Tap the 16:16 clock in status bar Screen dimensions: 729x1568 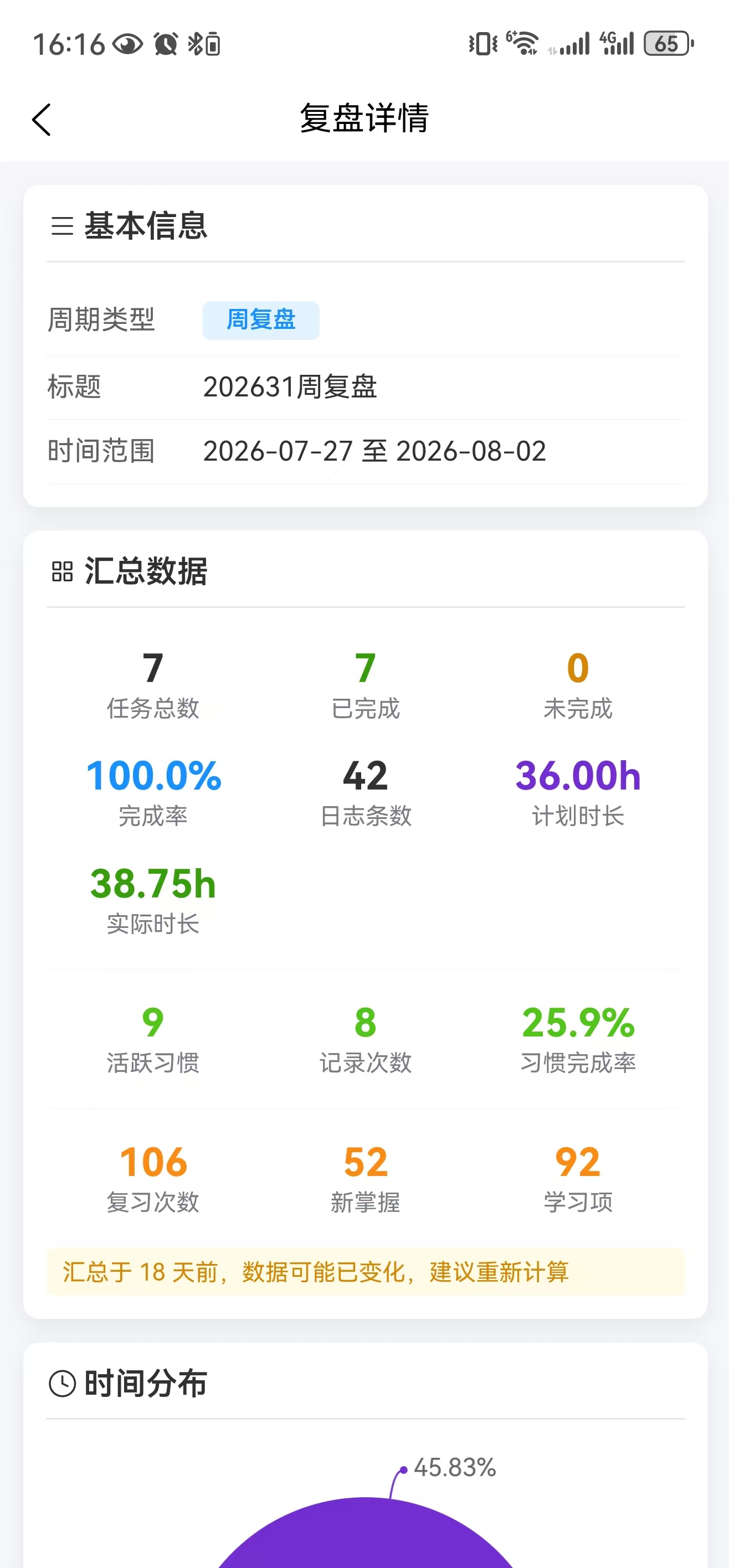point(69,44)
